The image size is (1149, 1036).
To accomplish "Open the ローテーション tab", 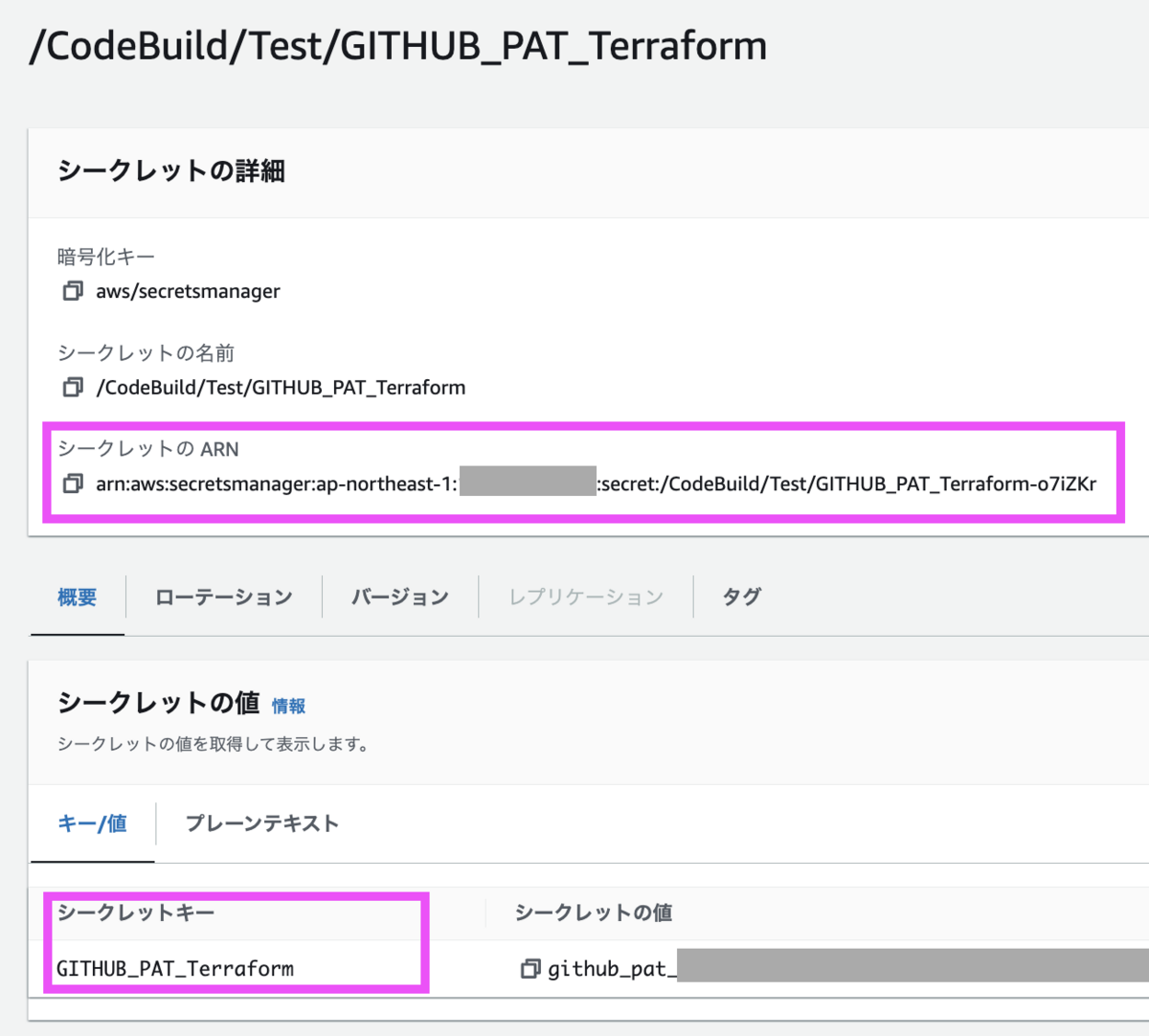I will click(x=224, y=597).
